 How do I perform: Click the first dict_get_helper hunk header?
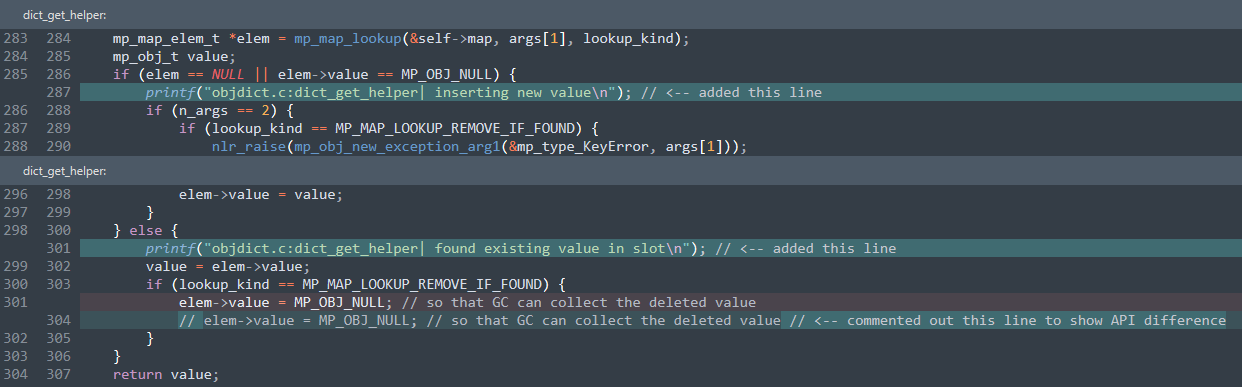pos(621,15)
